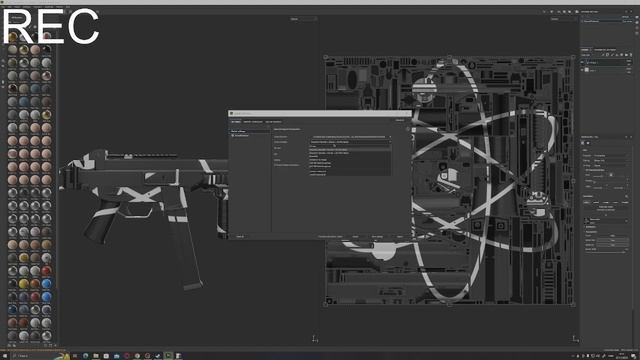Viewport: 640px width, 360px height.
Task: Open the layer stack channel dropdown beside the layer icons
Action: tap(587, 55)
